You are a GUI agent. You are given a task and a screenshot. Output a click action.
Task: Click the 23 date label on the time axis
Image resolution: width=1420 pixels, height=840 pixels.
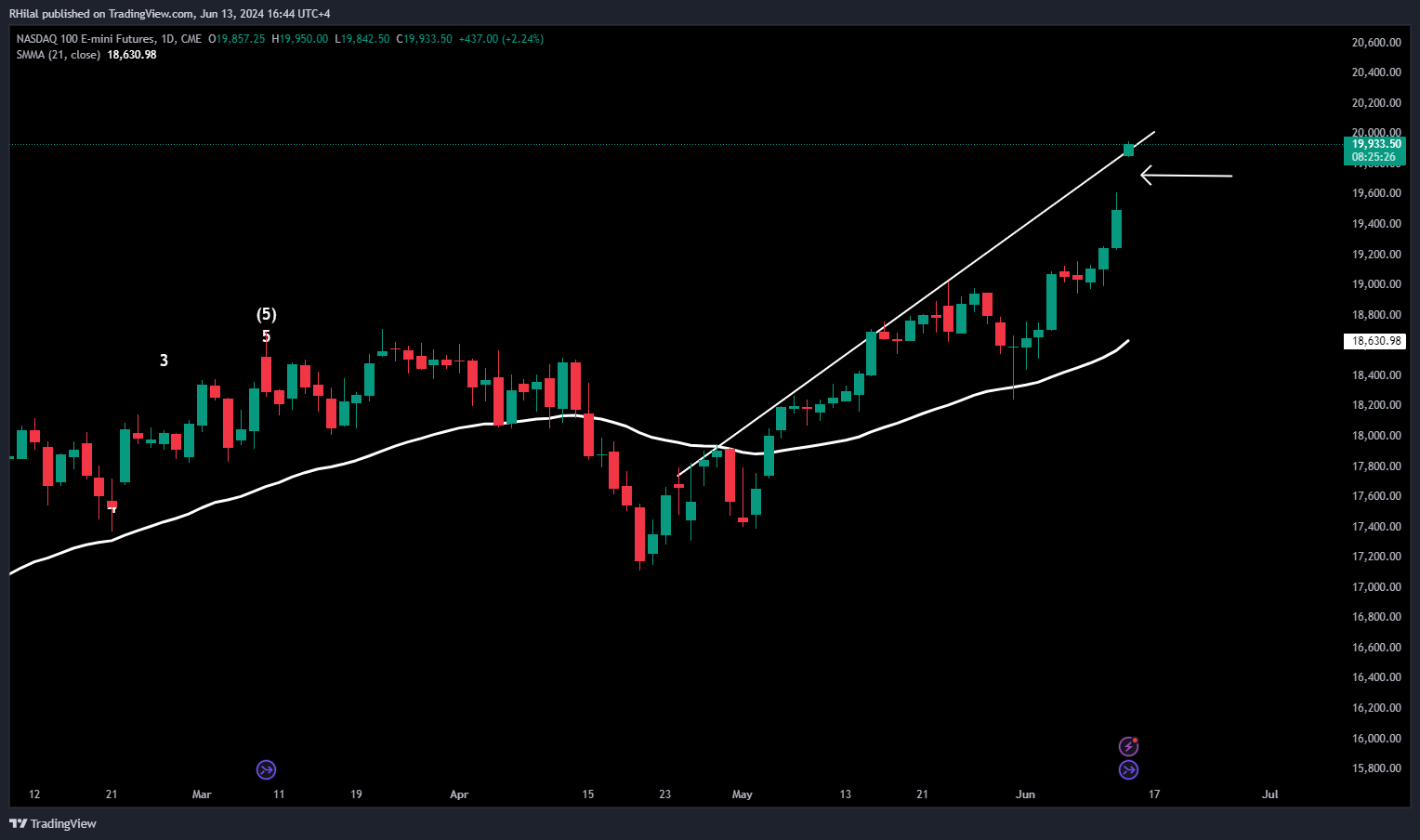(665, 794)
